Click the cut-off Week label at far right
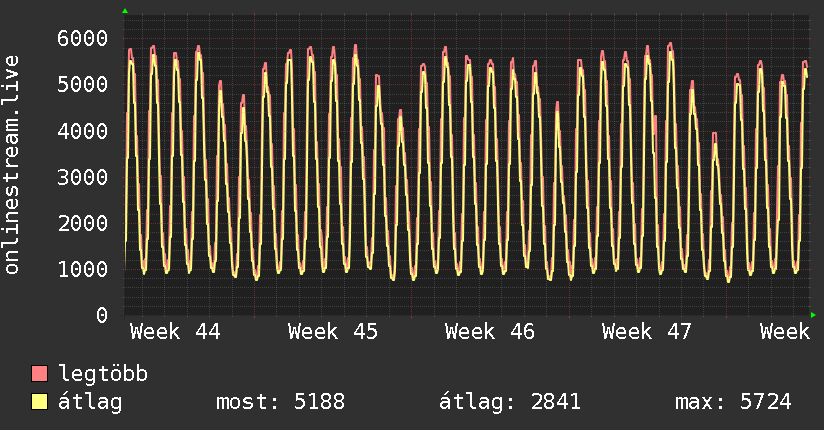Screen dimensions: 824x430 pos(784,332)
